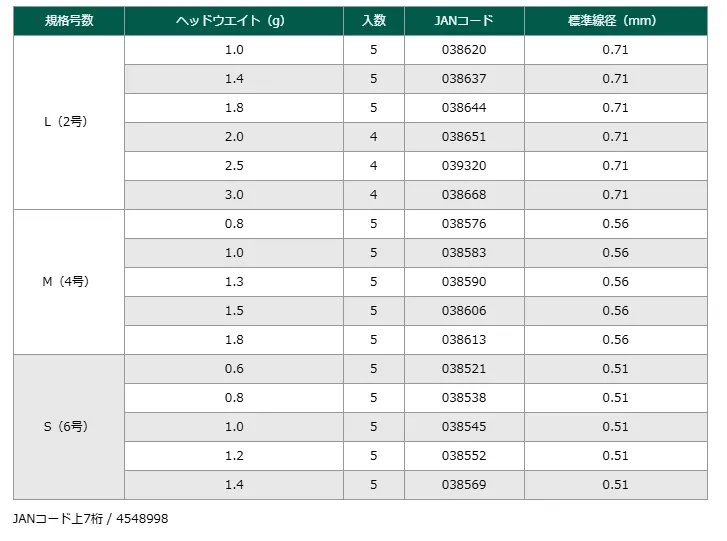Select JAN code 038569 cell
727x541 pixels.
[464, 485]
